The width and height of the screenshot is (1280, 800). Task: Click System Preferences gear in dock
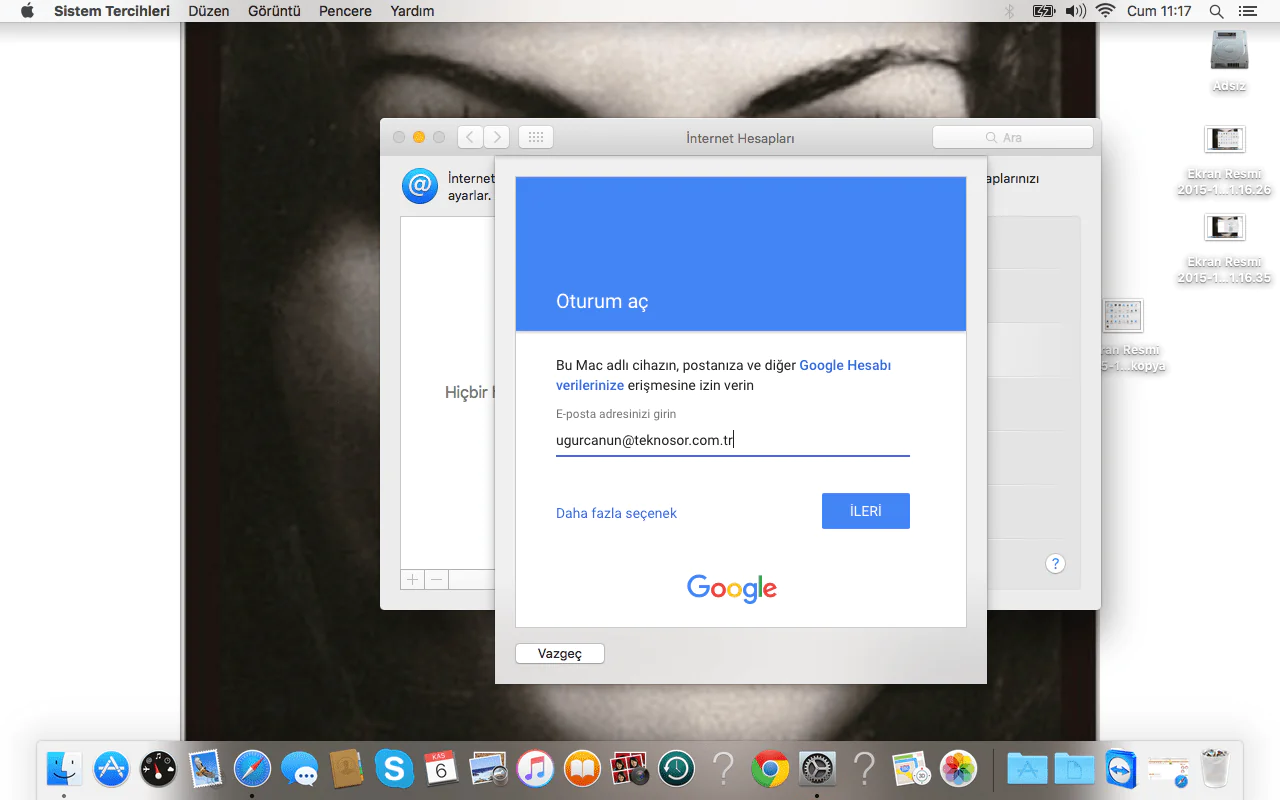(x=817, y=768)
